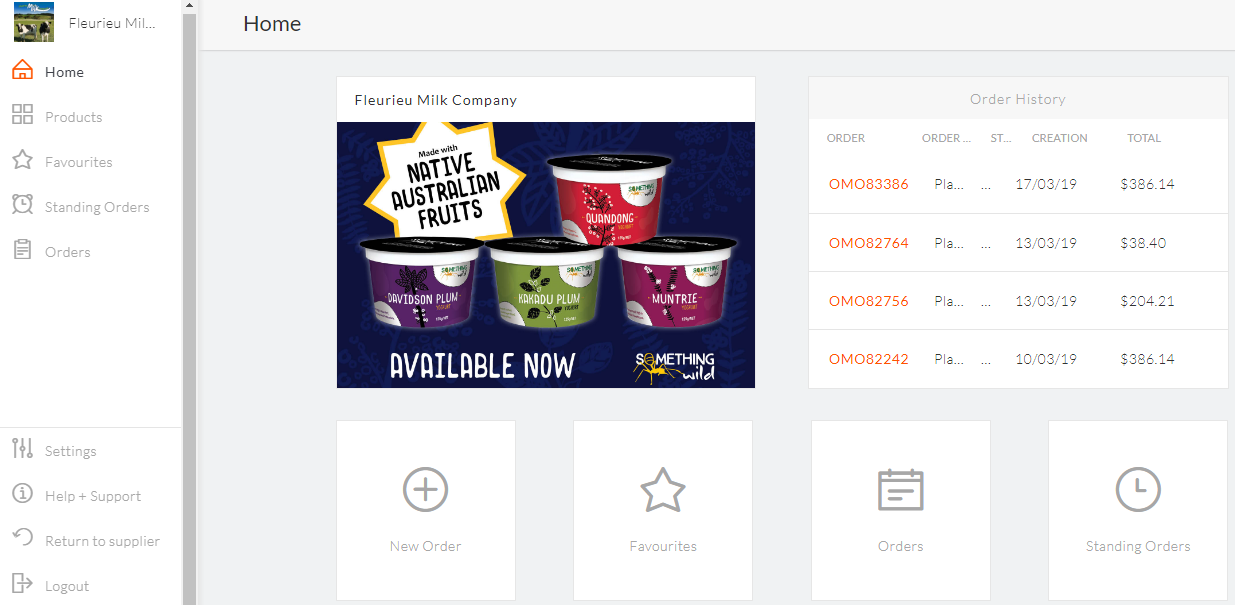The width and height of the screenshot is (1235, 605).
Task: Open Products via the grid icon
Action: coord(22,116)
